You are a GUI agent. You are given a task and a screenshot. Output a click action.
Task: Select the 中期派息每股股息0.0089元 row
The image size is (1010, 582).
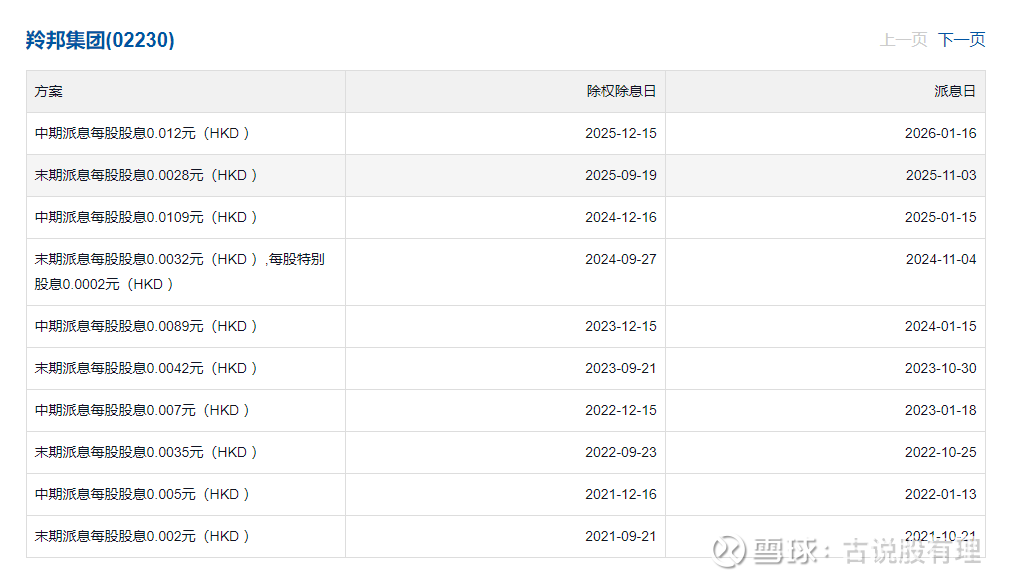point(146,326)
